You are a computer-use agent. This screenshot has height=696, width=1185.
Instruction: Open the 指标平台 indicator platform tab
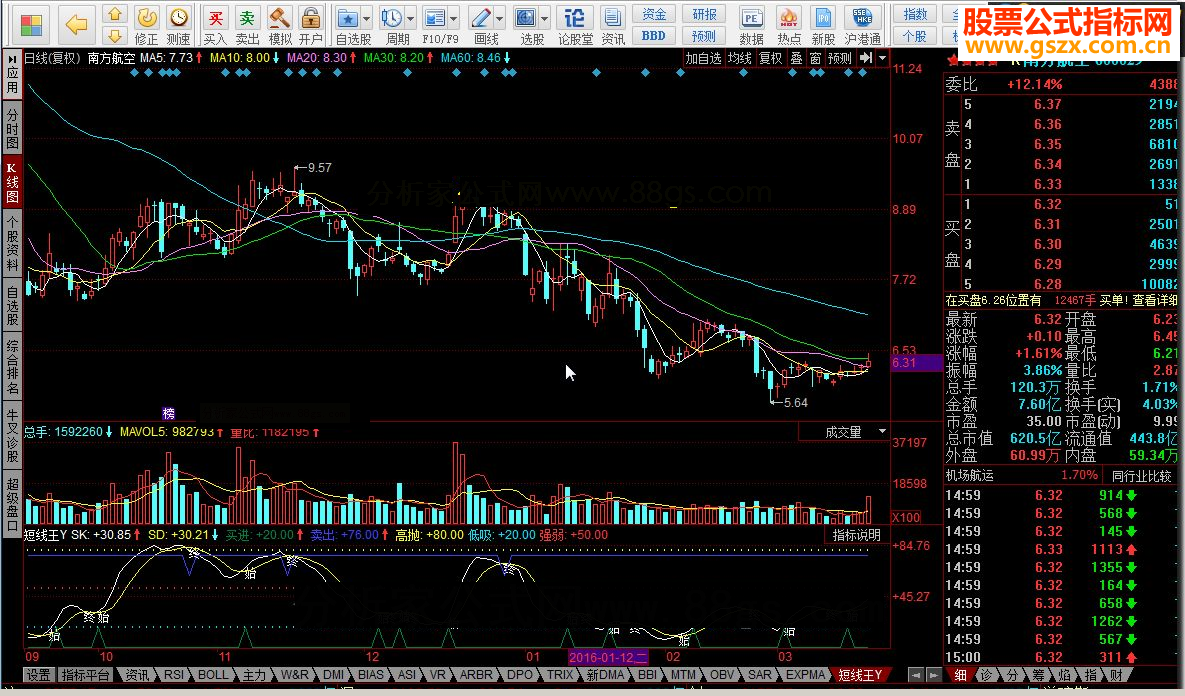[85, 675]
